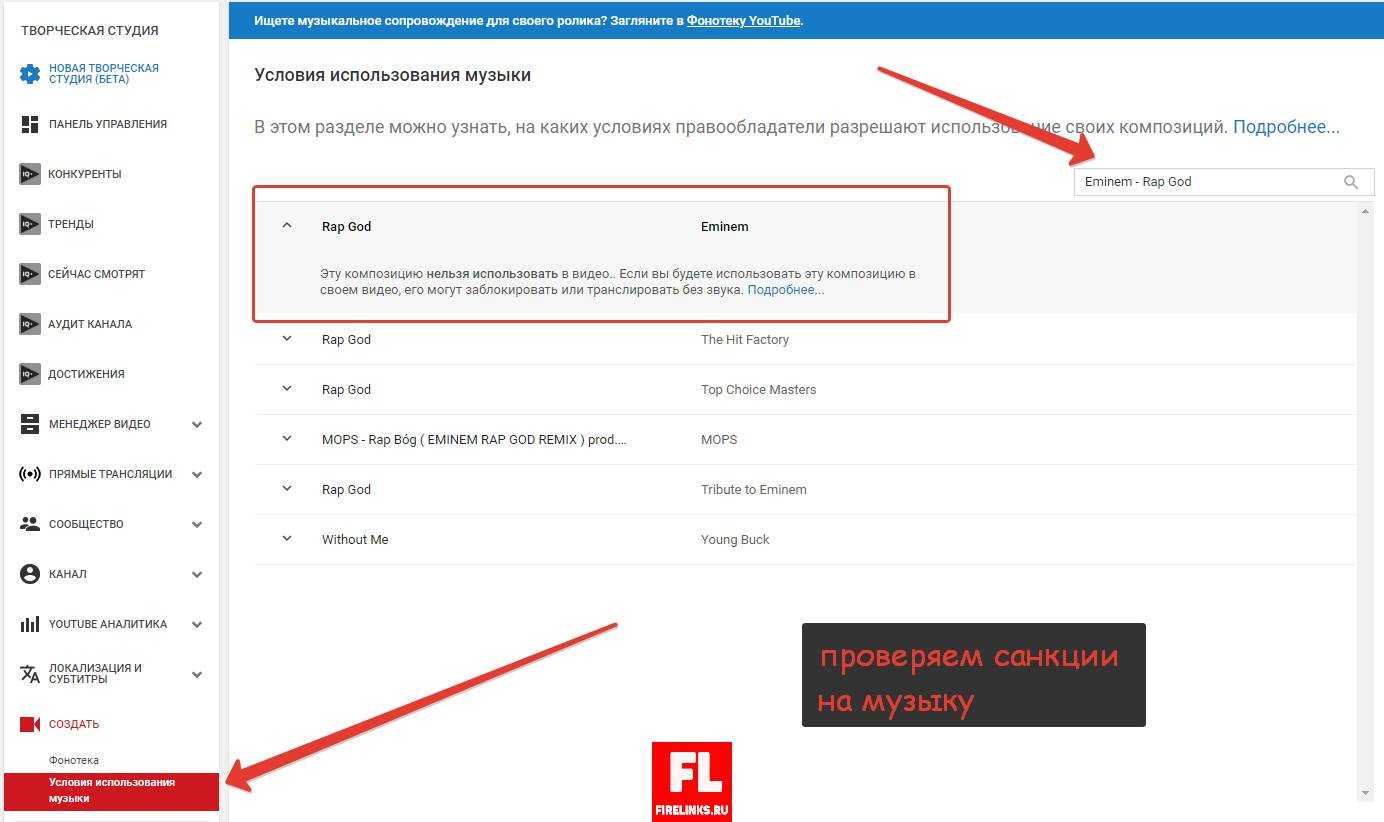Click the account icon beside КАНАЛ
1384x822 pixels.
tap(30, 574)
